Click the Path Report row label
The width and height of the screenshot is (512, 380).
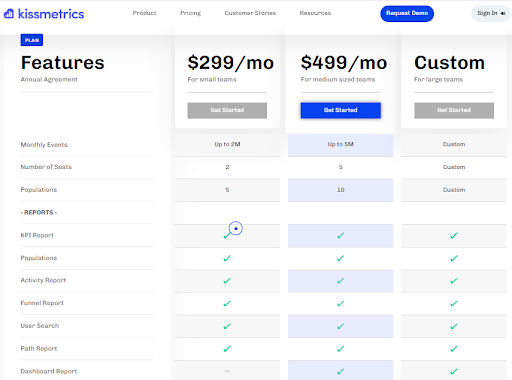(39, 348)
